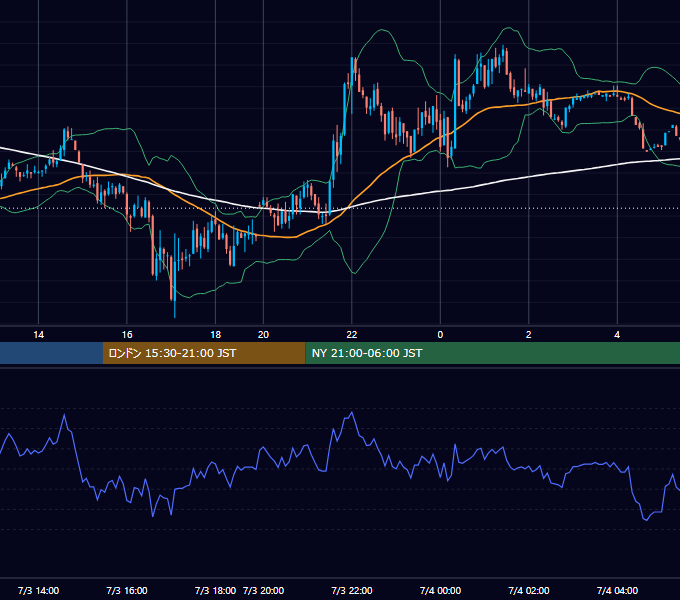Screen dimensions: 680x600
Task: Click the 7/4 02:00 label on oscillator axis
Action: [x=529, y=590]
